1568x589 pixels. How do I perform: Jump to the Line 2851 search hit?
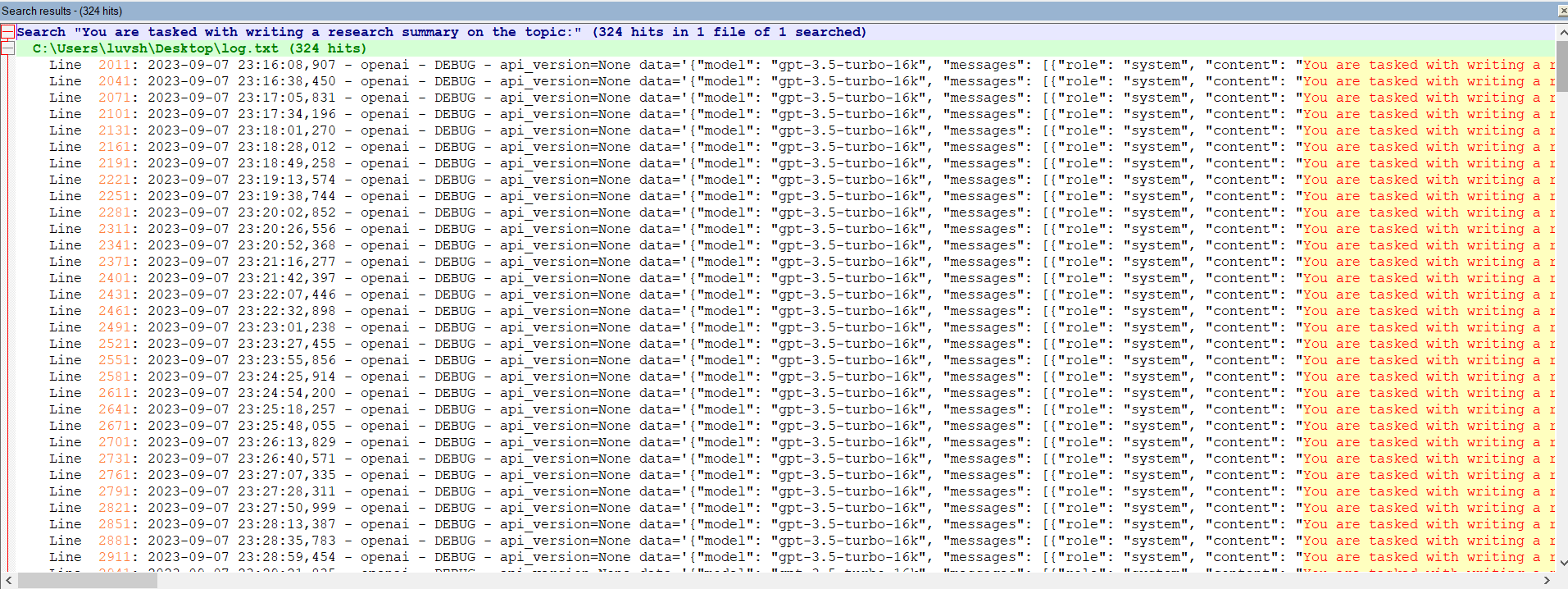coord(785,524)
